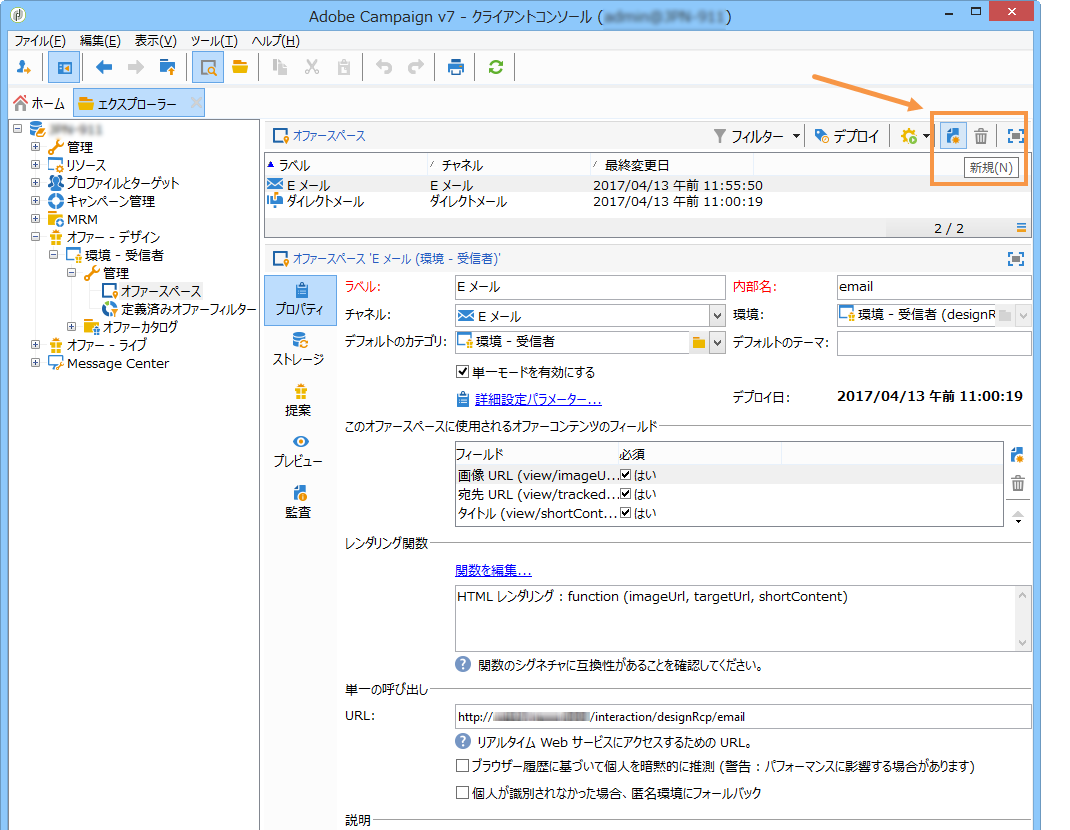Click the ラベル input field
The height and width of the screenshot is (830, 1070).
point(590,287)
